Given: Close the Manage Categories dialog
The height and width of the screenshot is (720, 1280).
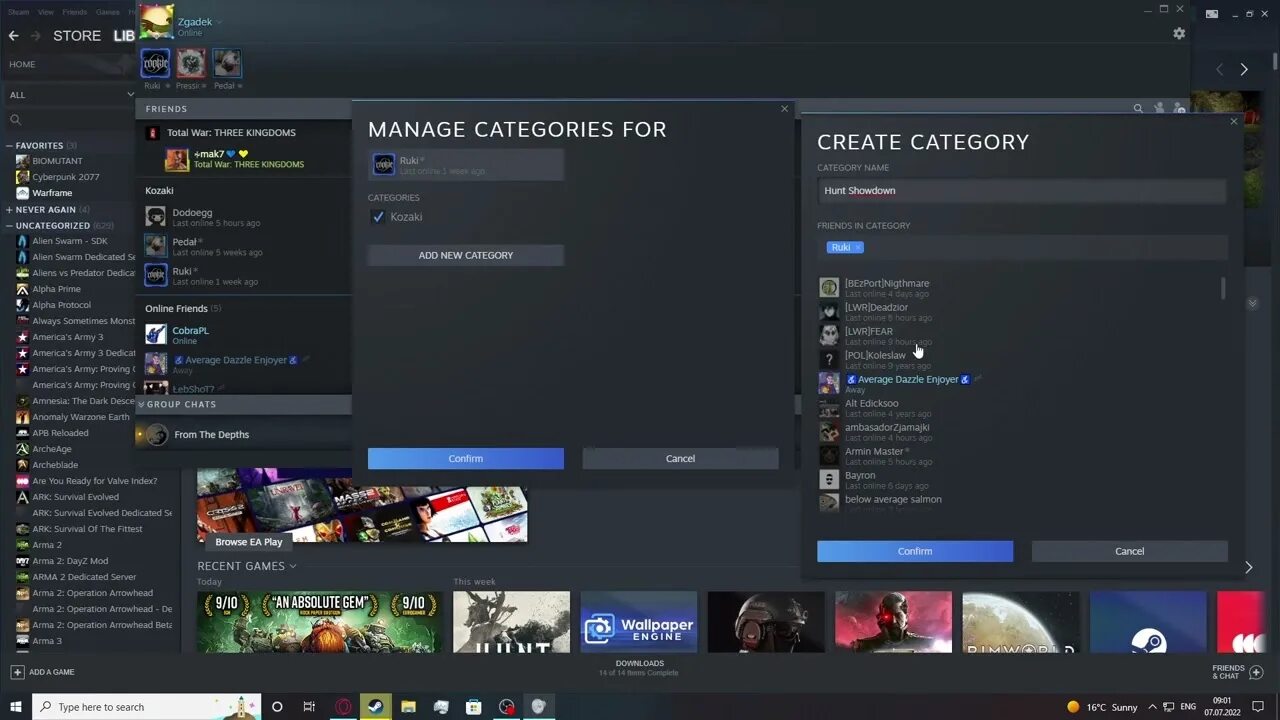Looking at the screenshot, I should click(x=784, y=108).
